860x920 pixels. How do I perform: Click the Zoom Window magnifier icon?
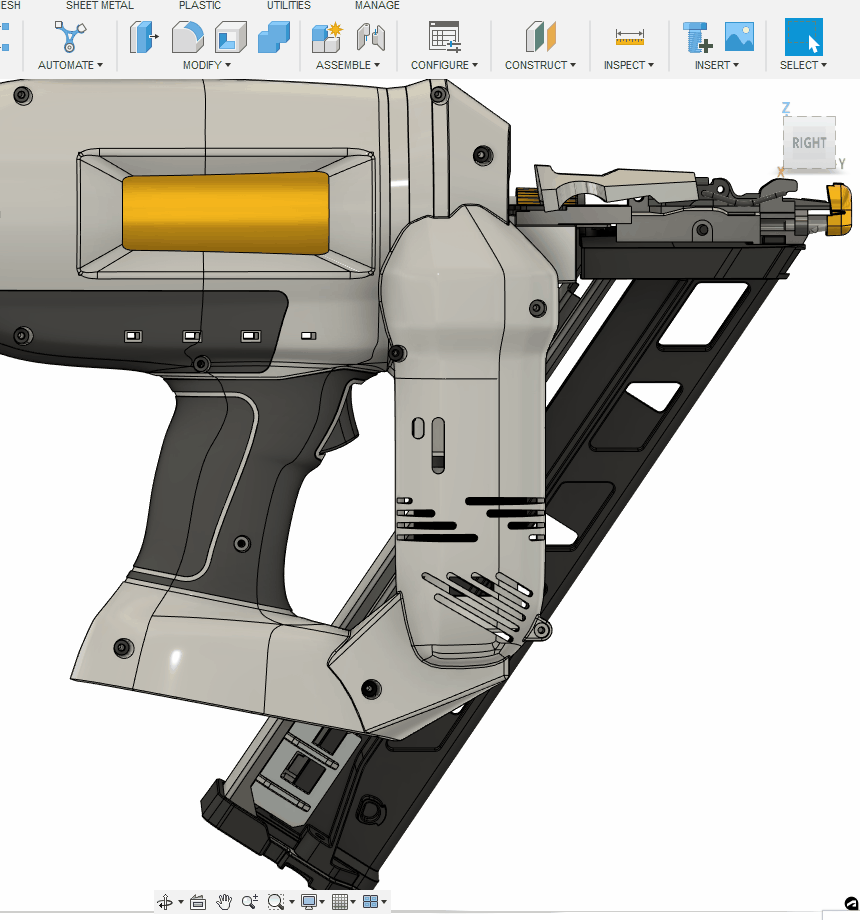pos(275,901)
